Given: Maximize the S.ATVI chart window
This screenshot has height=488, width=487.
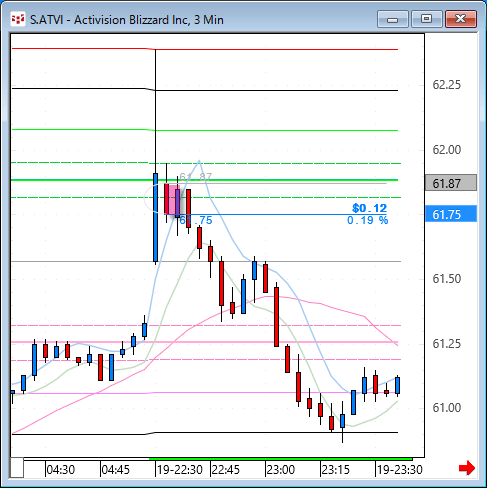Looking at the screenshot, I should click(x=427, y=19).
